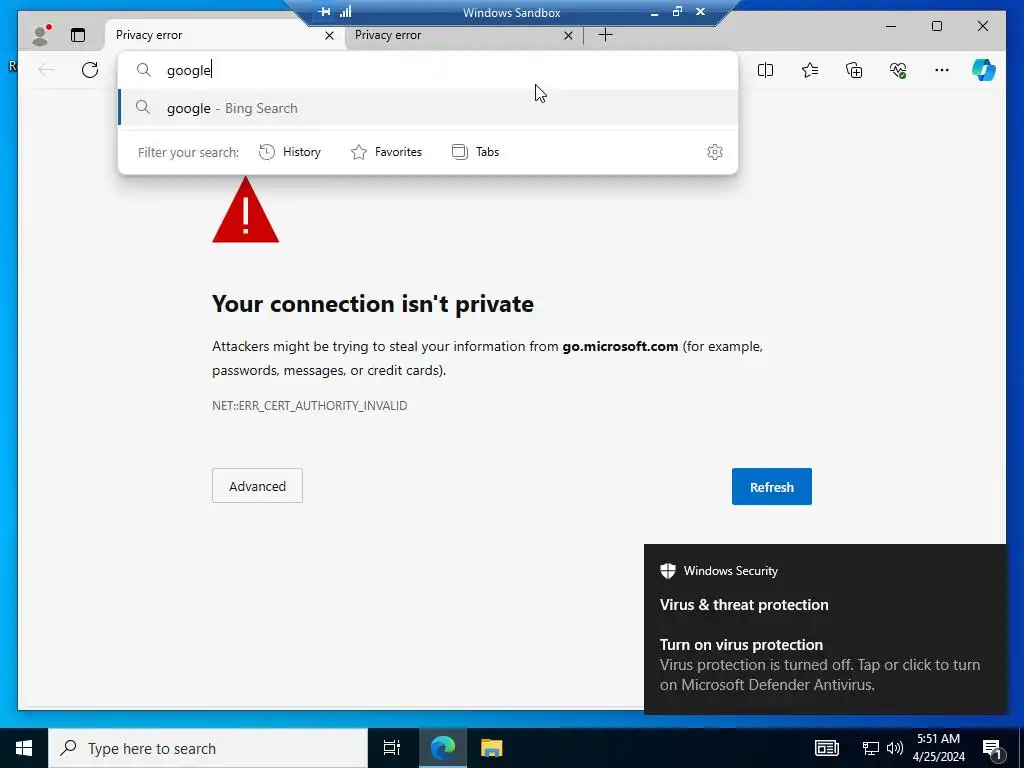This screenshot has width=1024, height=768.
Task: Open Microsoft Edge from the taskbar
Action: (x=443, y=748)
